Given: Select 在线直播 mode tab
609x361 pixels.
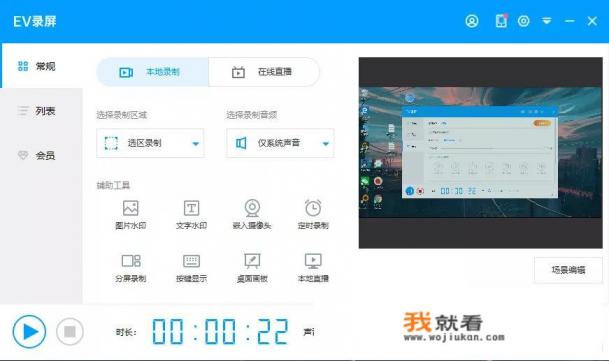Looking at the screenshot, I should point(264,72).
